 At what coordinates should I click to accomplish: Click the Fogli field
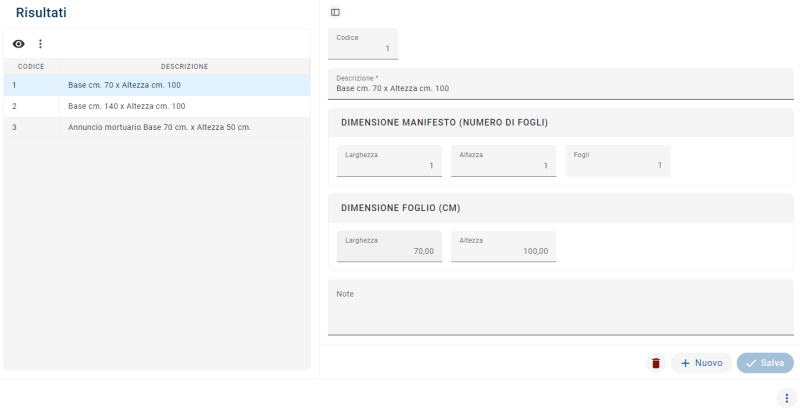coord(617,161)
